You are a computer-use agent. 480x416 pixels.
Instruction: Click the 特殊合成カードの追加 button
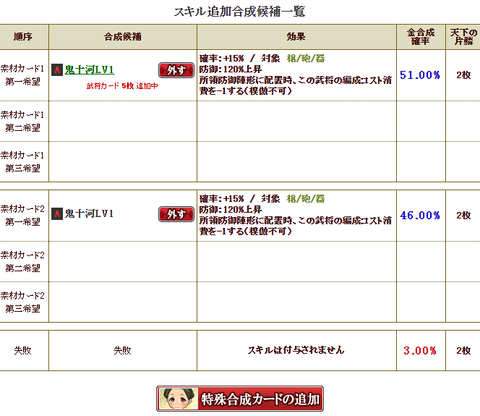pos(240,399)
